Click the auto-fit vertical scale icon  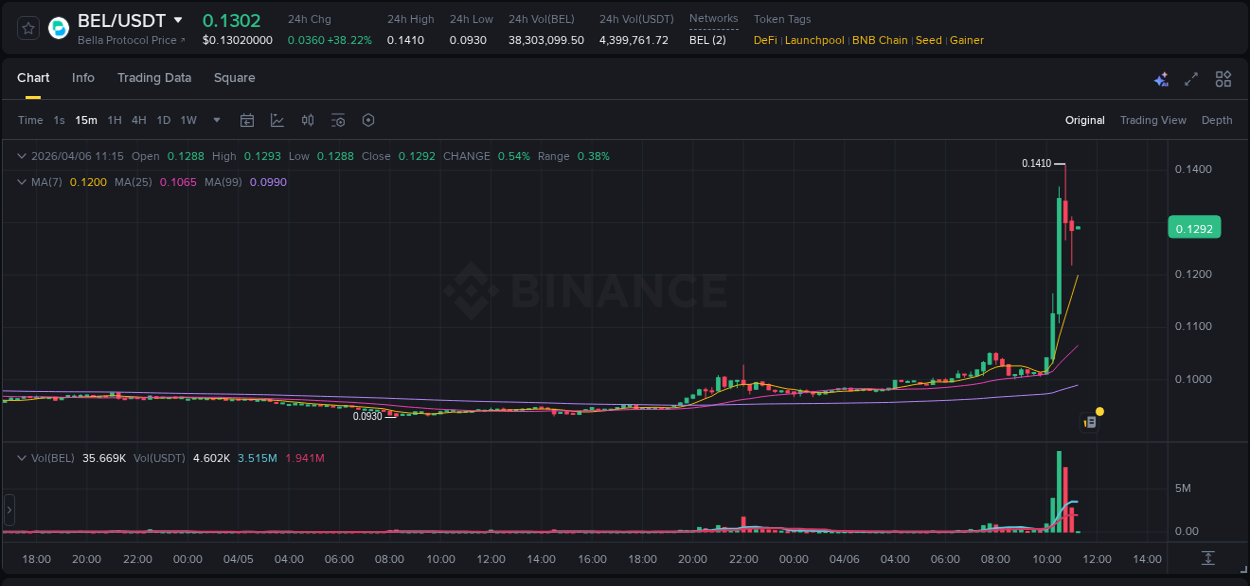1208,558
